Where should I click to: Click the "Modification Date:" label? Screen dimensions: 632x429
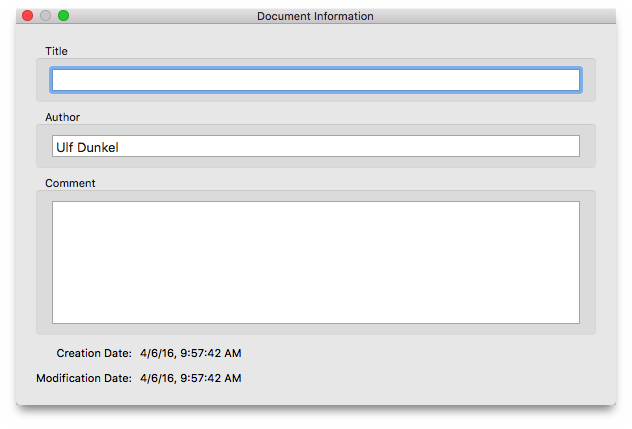[x=84, y=378]
